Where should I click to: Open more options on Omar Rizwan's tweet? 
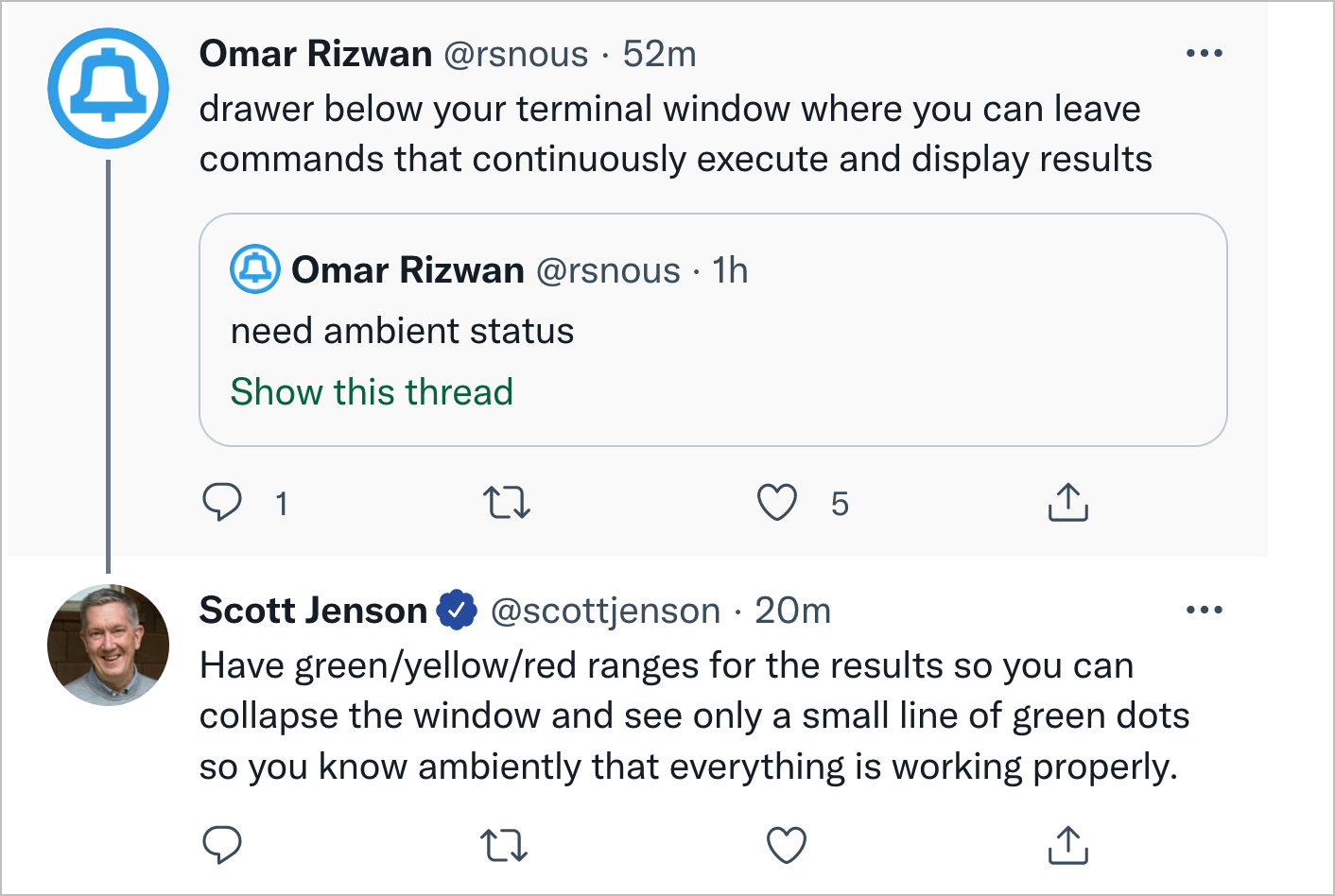(1205, 53)
